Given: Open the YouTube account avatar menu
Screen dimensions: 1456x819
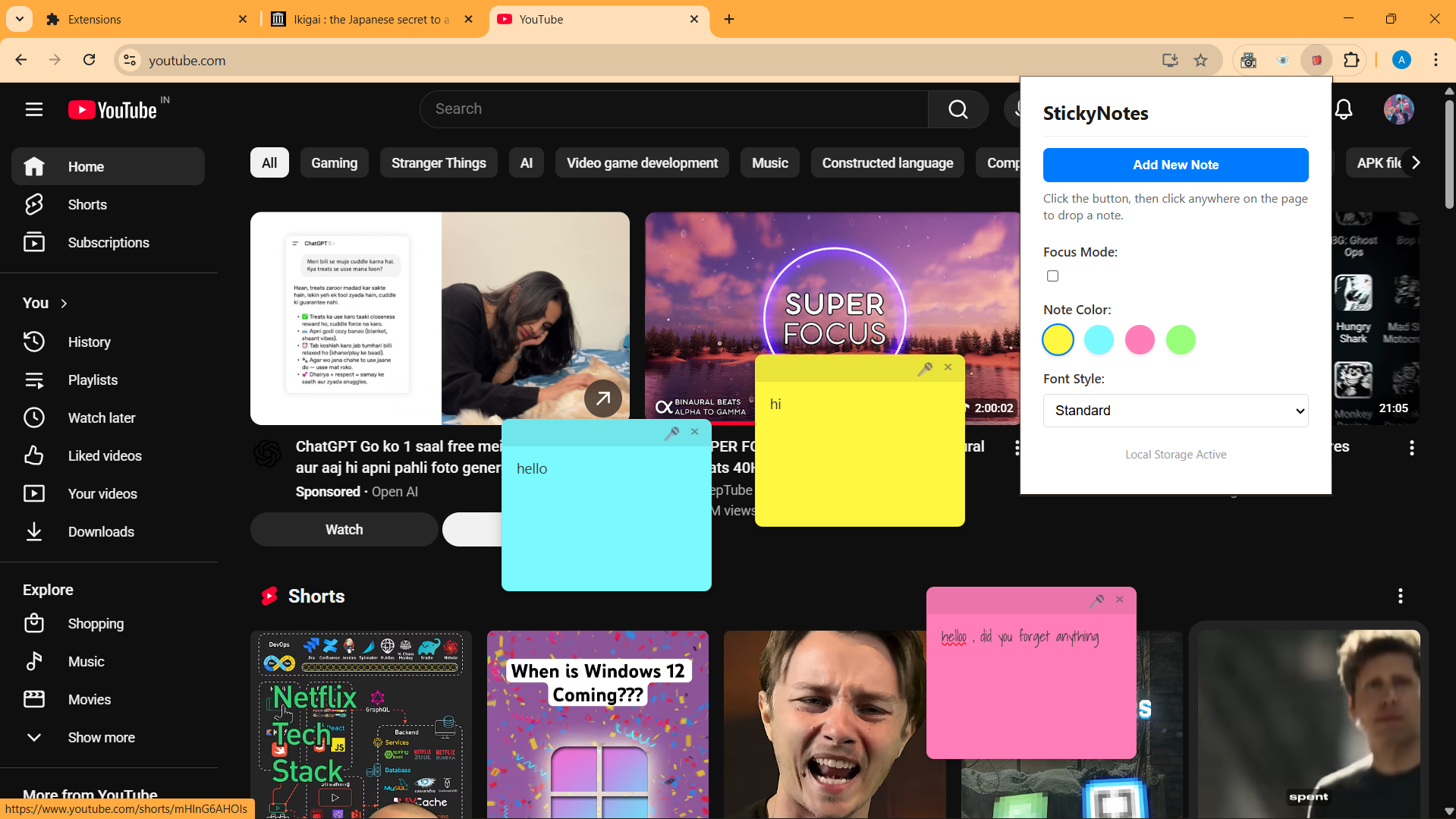Looking at the screenshot, I should point(1398,109).
